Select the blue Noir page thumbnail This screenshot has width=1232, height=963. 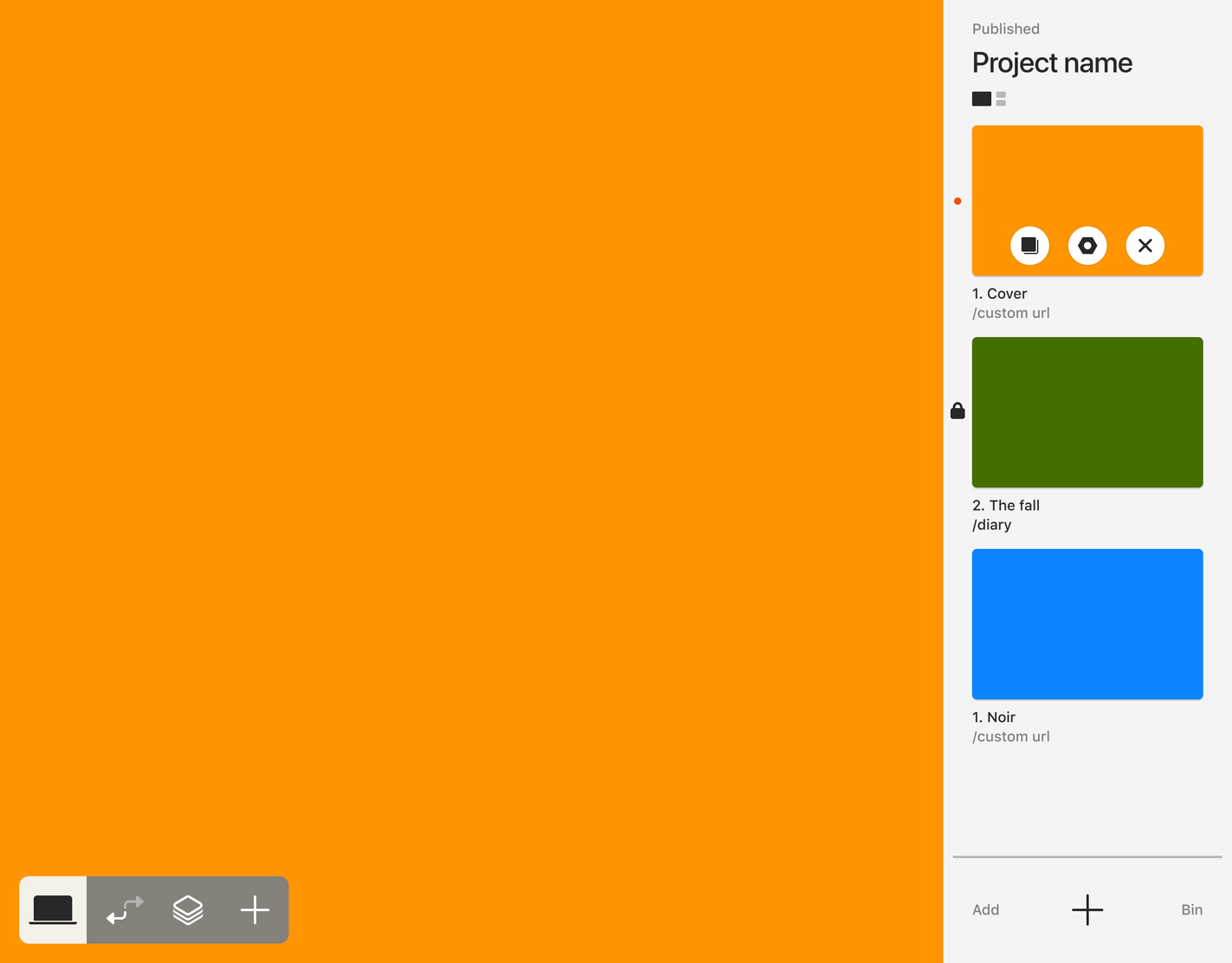tap(1087, 624)
